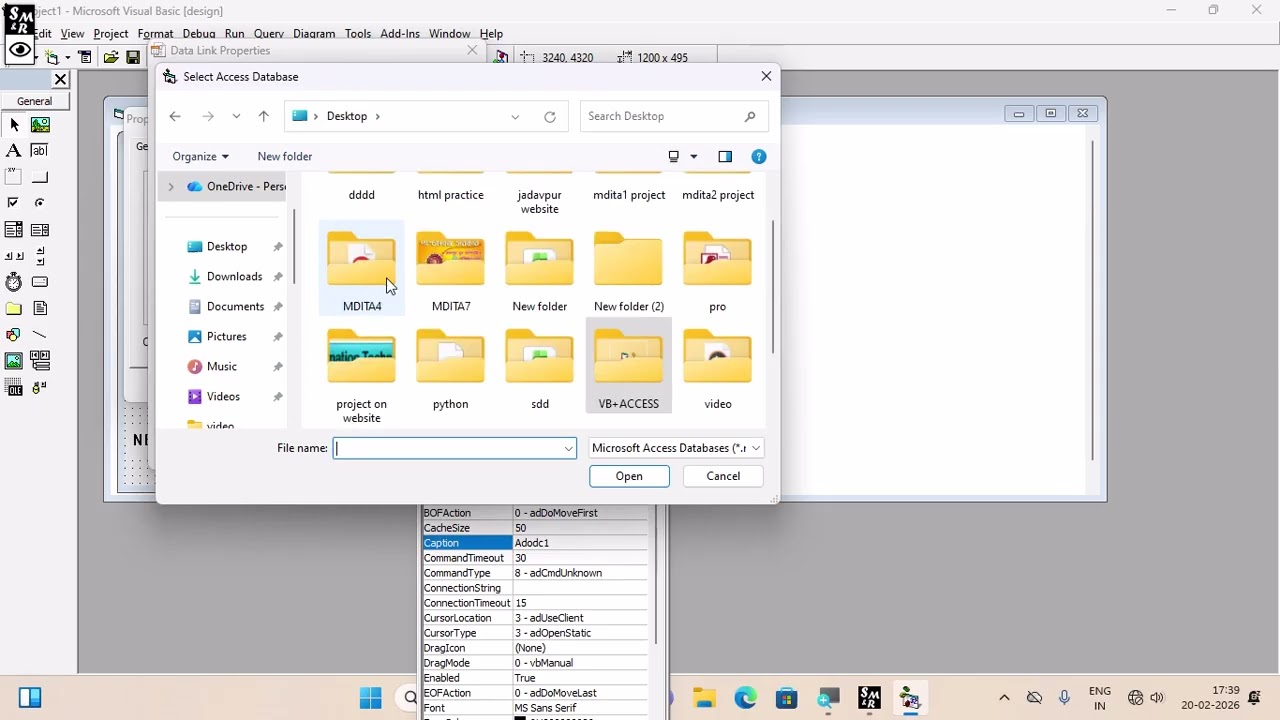The width and height of the screenshot is (1280, 720).
Task: Go to Pictures in the navigation pane
Action: pyautogui.click(x=226, y=336)
